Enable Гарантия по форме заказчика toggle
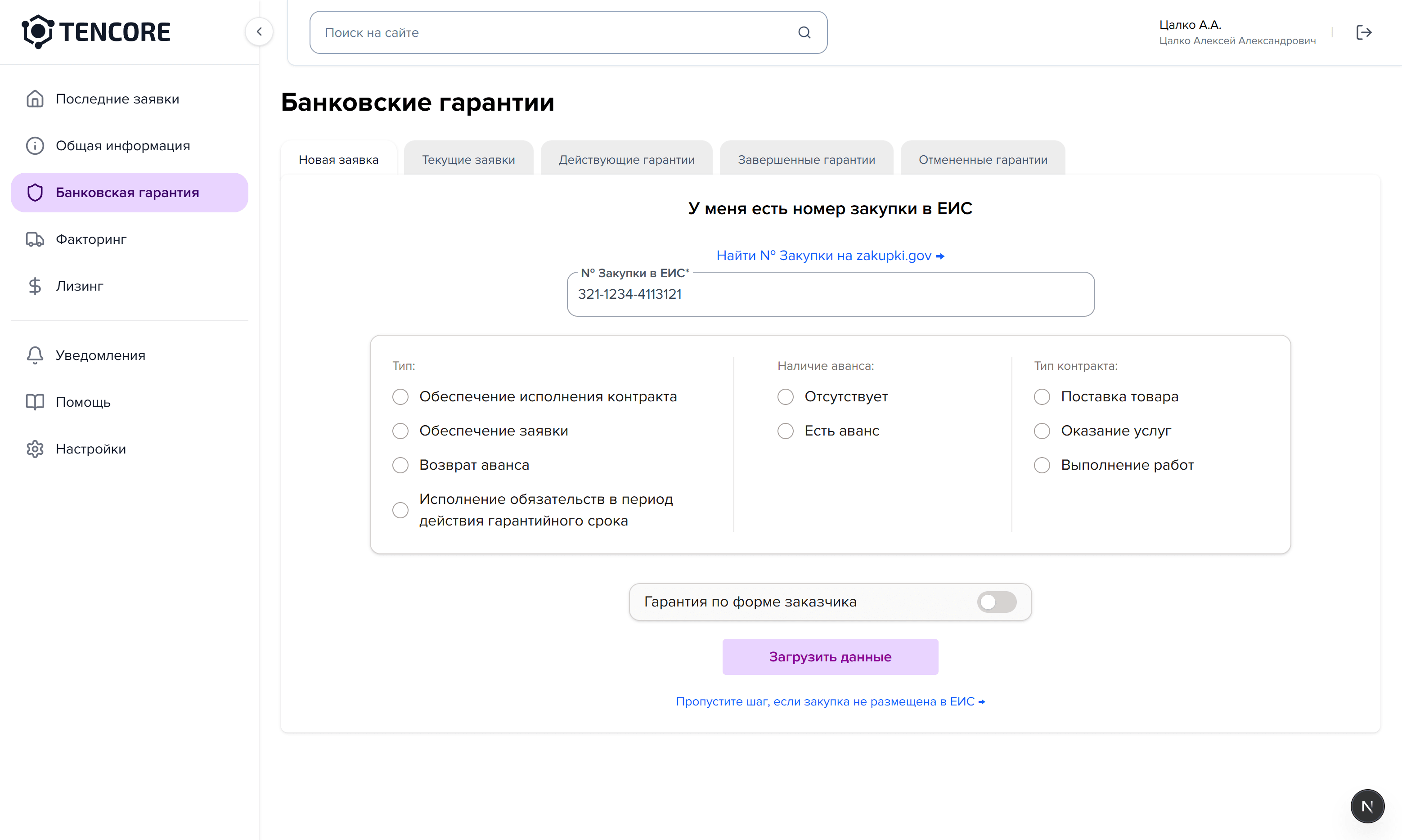 (996, 602)
